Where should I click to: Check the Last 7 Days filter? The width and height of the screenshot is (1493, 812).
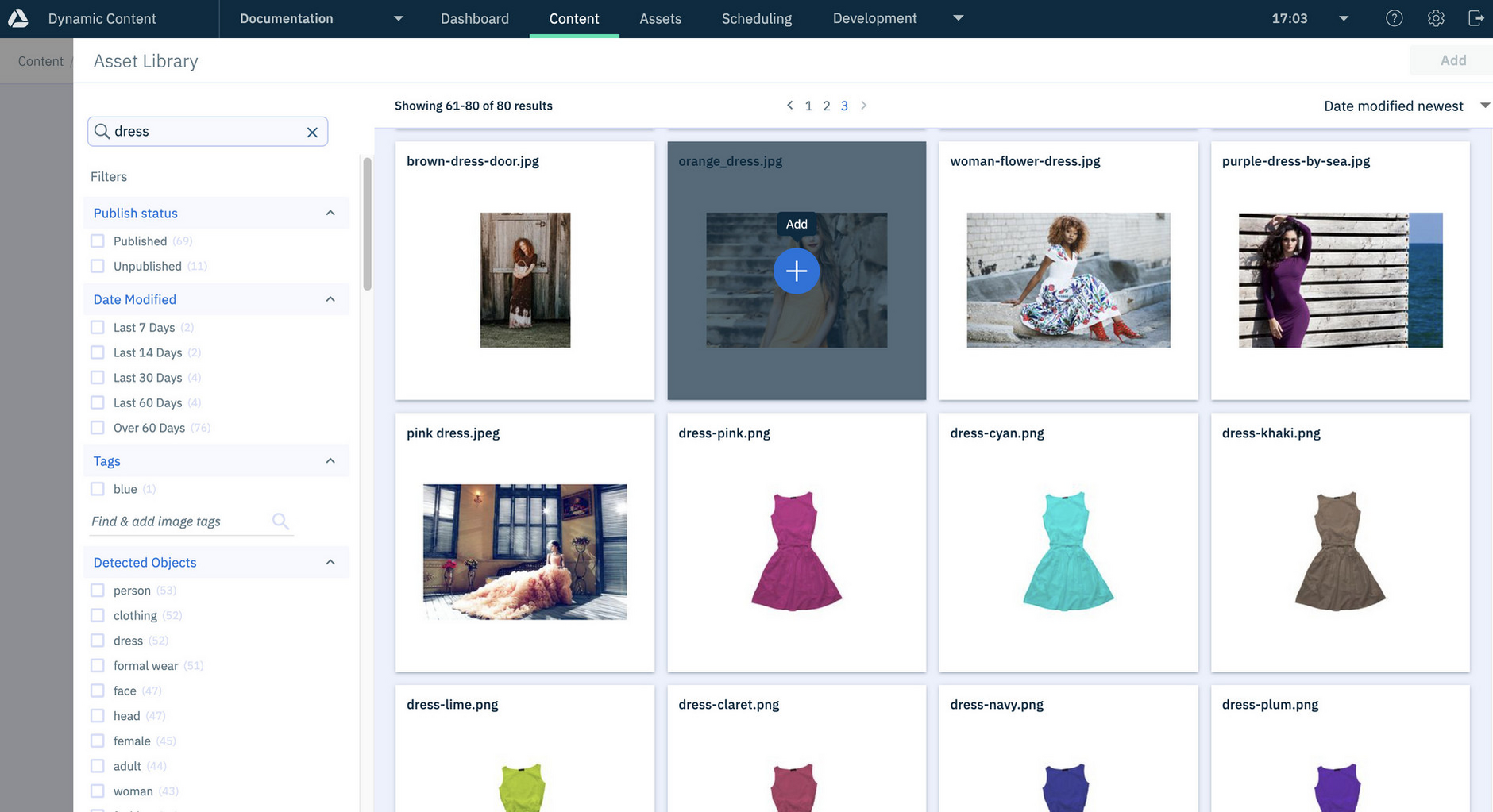coord(98,327)
